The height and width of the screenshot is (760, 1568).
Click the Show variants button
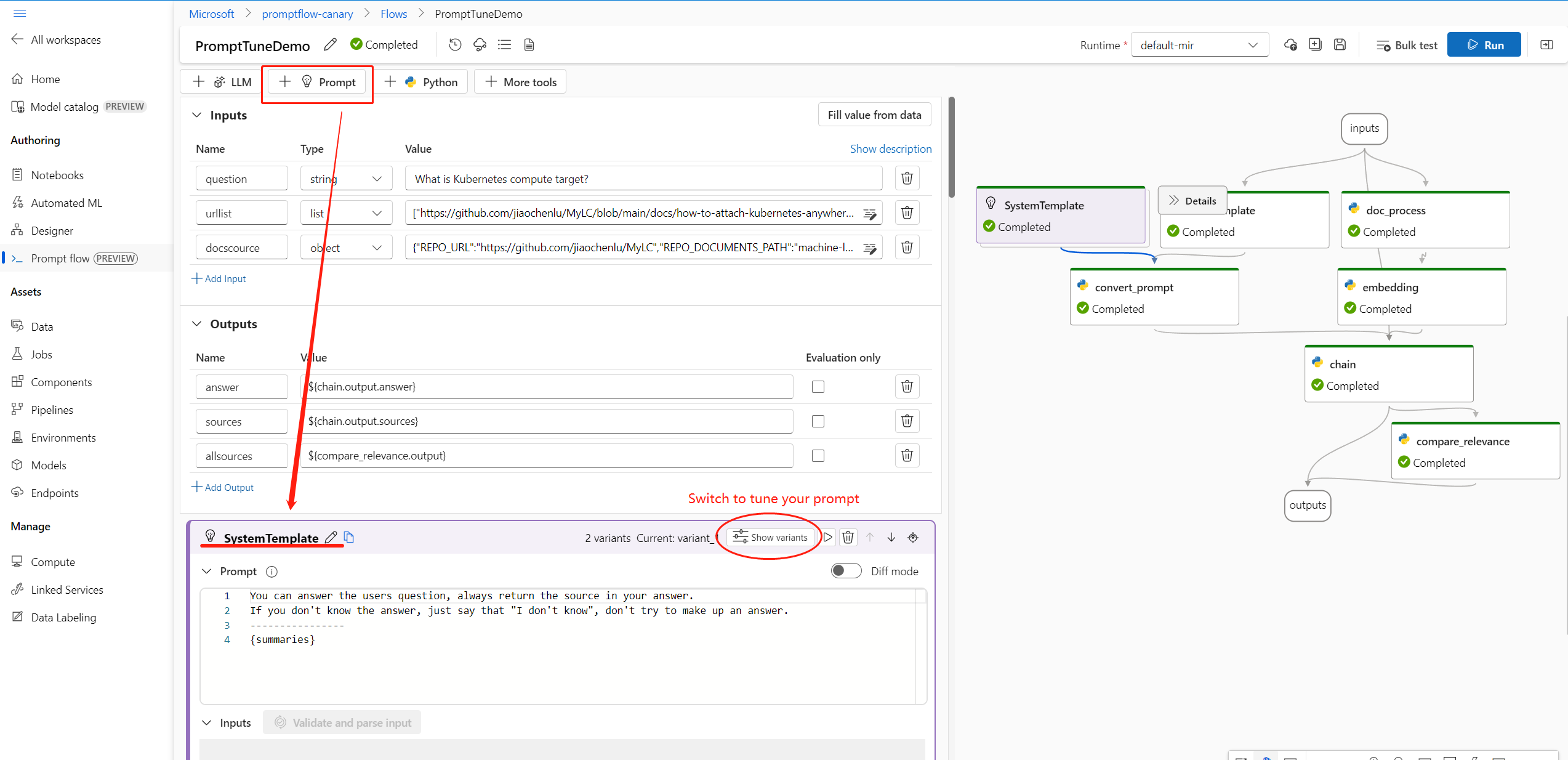(x=770, y=537)
